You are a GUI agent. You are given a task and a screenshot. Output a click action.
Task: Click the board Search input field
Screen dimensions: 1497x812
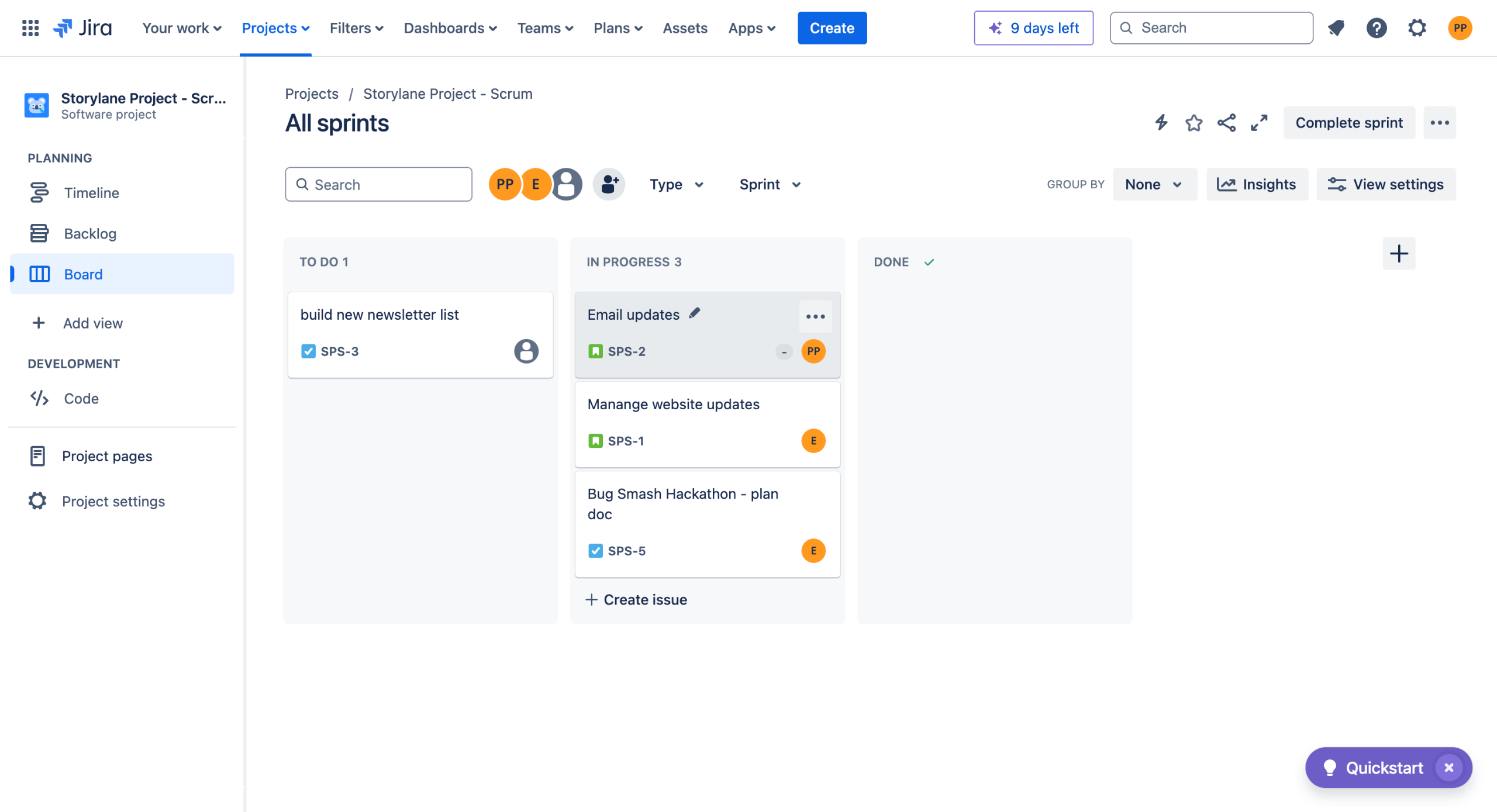(x=379, y=185)
